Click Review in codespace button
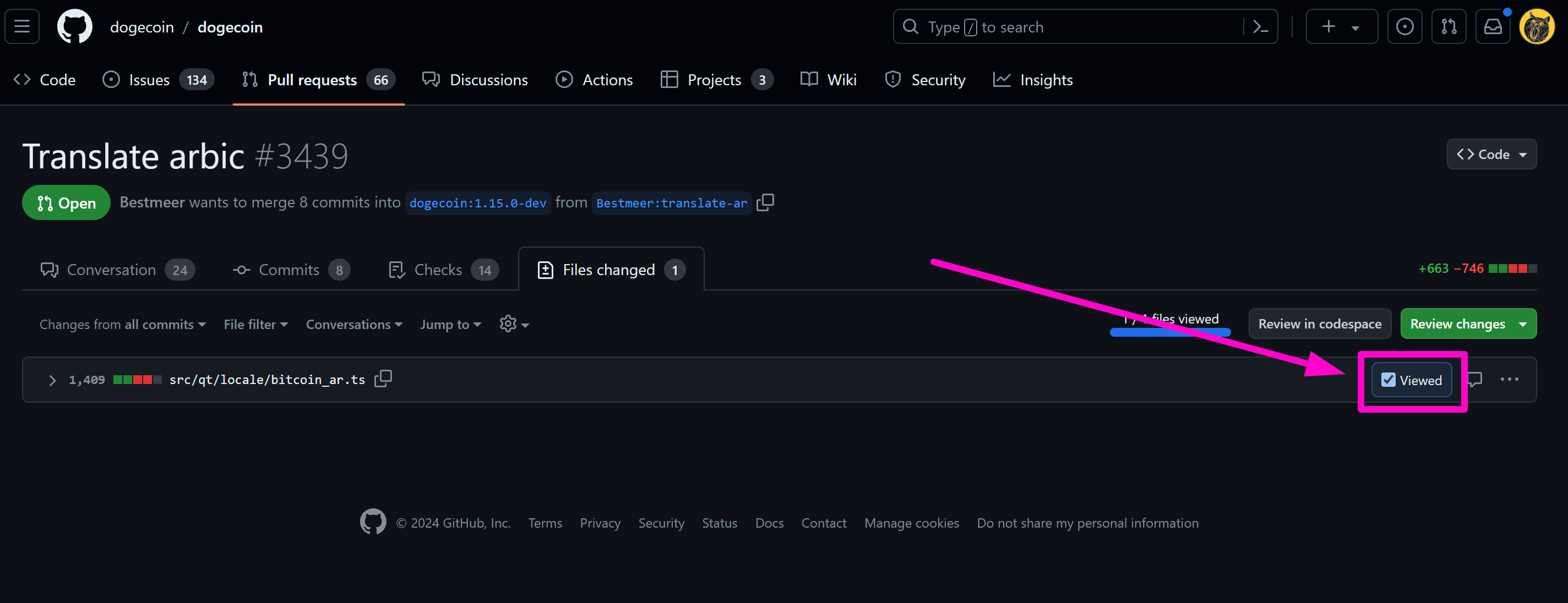Image resolution: width=1568 pixels, height=603 pixels. 1320,324
